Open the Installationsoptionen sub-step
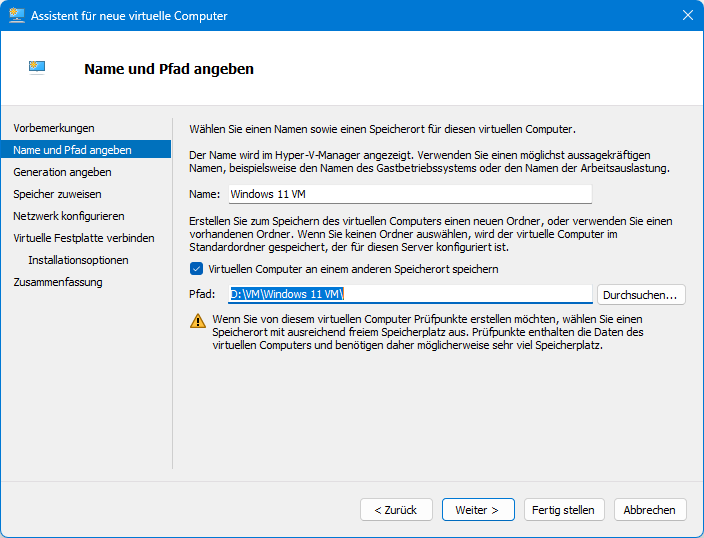704x538 pixels. [x=78, y=260]
